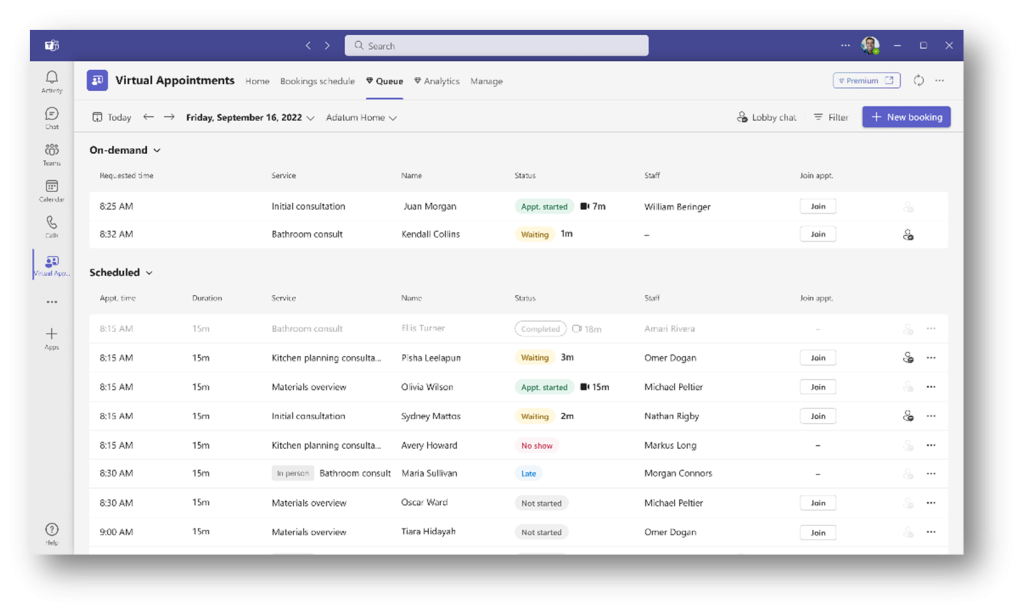Open the profile picture menu

[870, 45]
